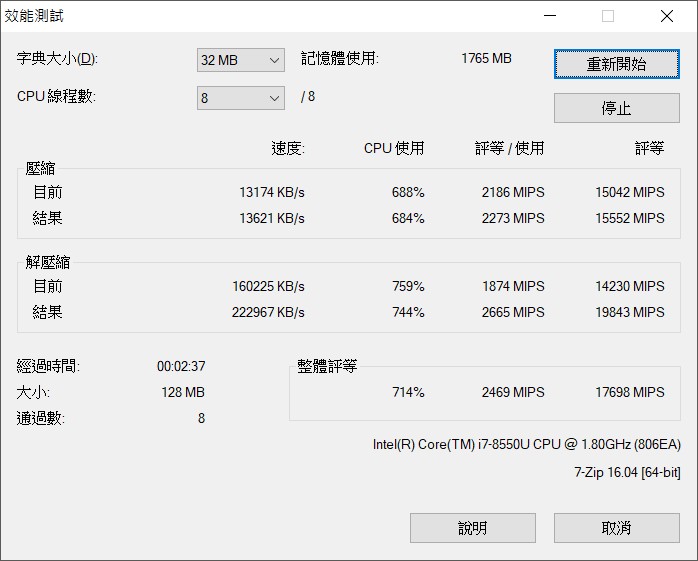
Task: Click the 取消 button
Action: 616,528
